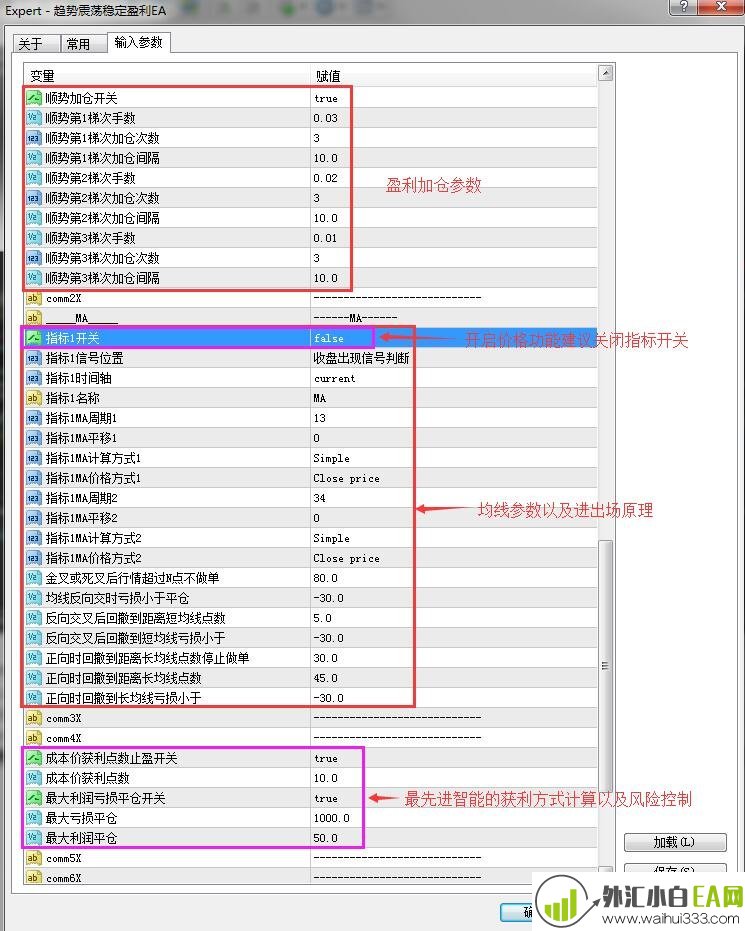Edit 顺势第2梯次手数 value 0.02

pos(325,178)
